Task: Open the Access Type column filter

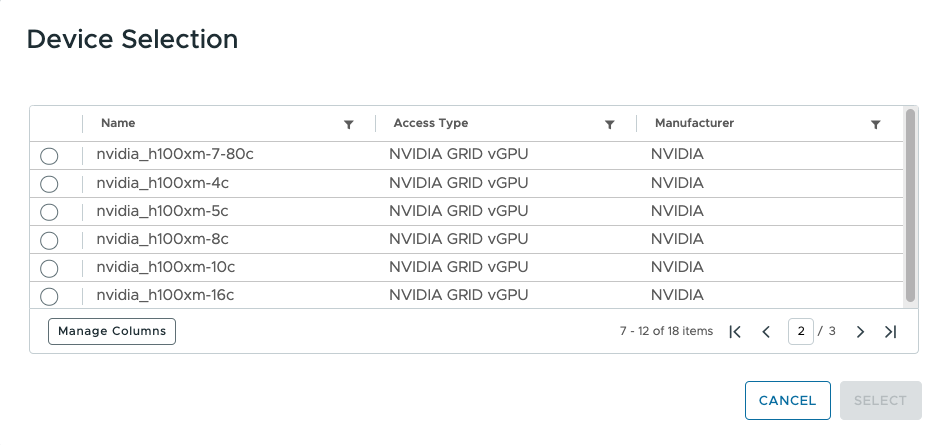Action: 609,125
